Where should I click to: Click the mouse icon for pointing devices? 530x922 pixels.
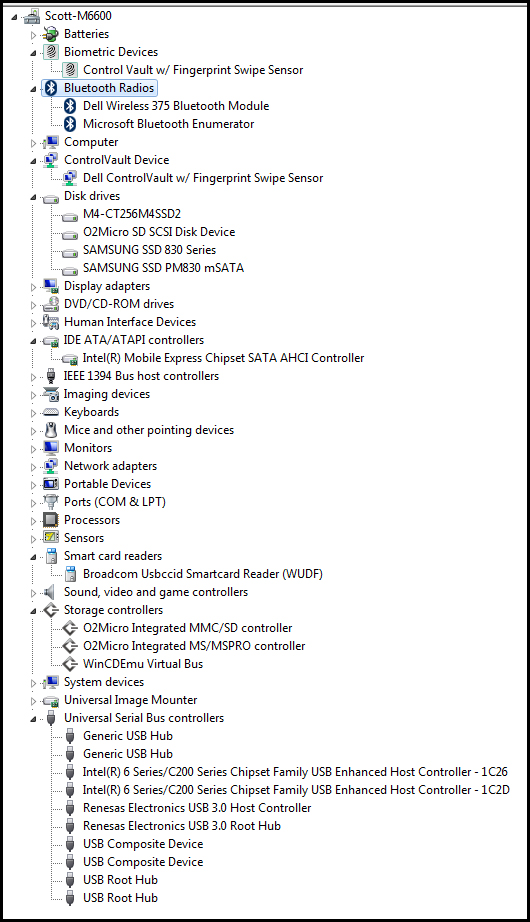[x=51, y=430]
